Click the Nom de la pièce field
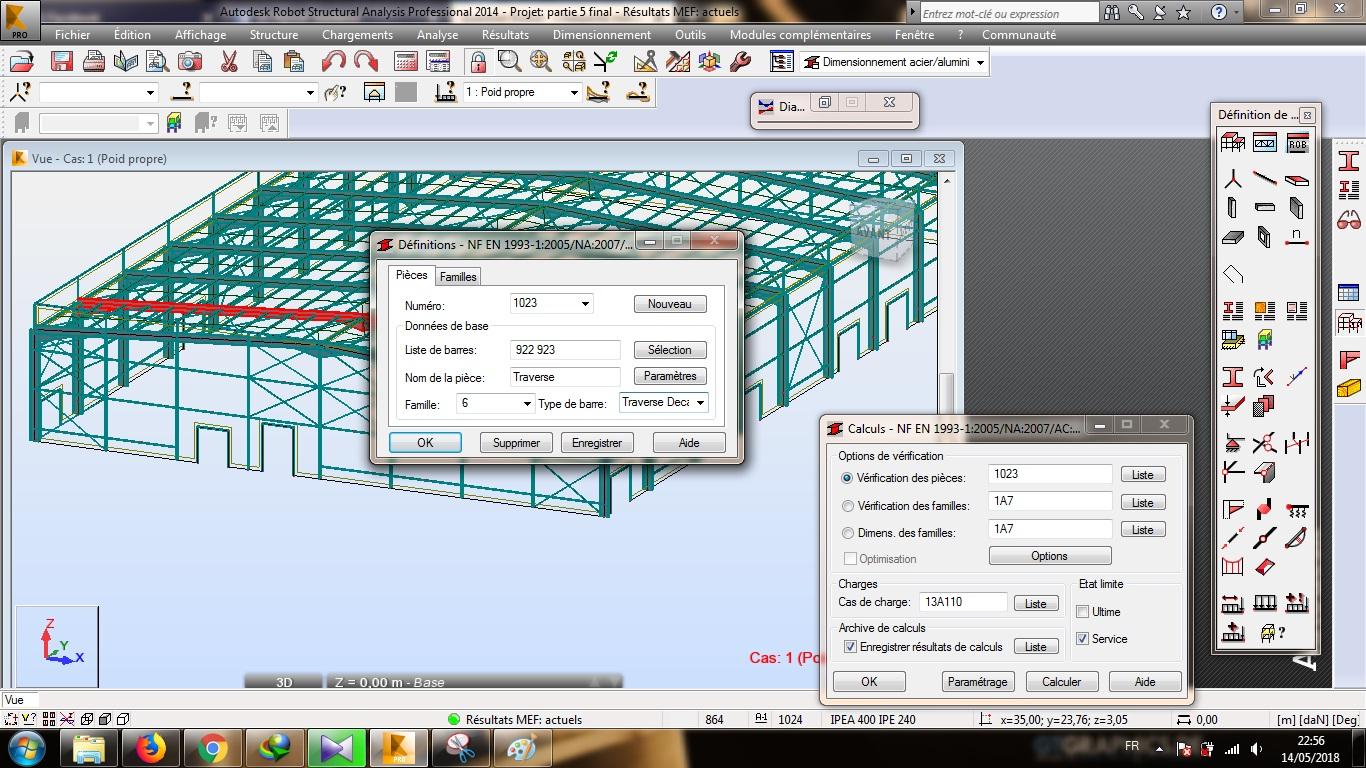The image size is (1366, 768). 565,377
